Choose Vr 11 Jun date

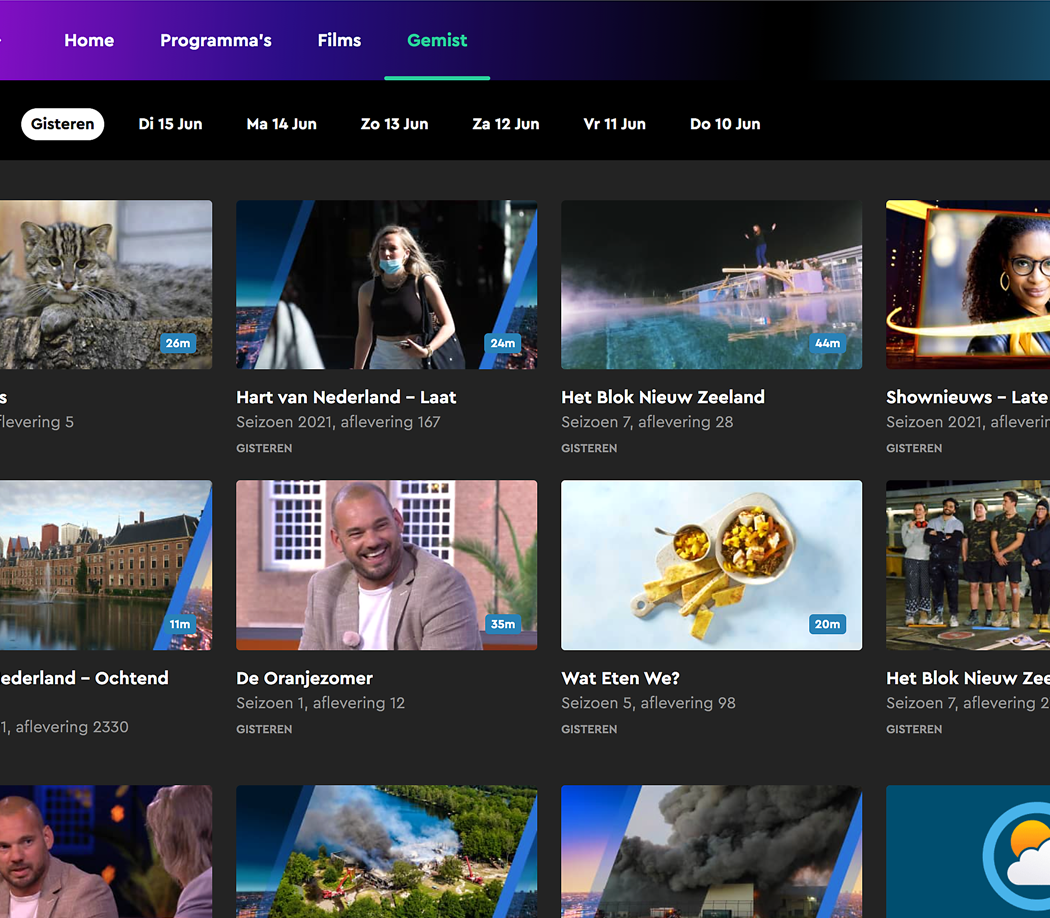click(x=614, y=124)
